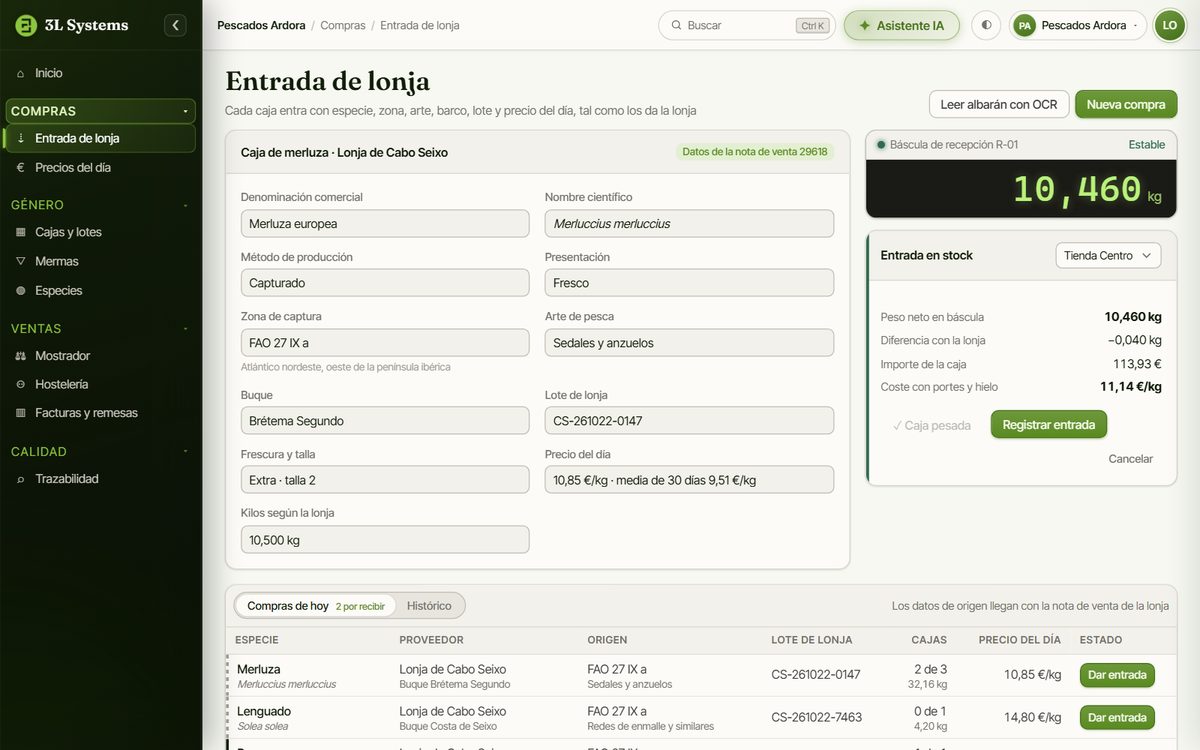
Task: Click the Presentación field
Action: (689, 283)
